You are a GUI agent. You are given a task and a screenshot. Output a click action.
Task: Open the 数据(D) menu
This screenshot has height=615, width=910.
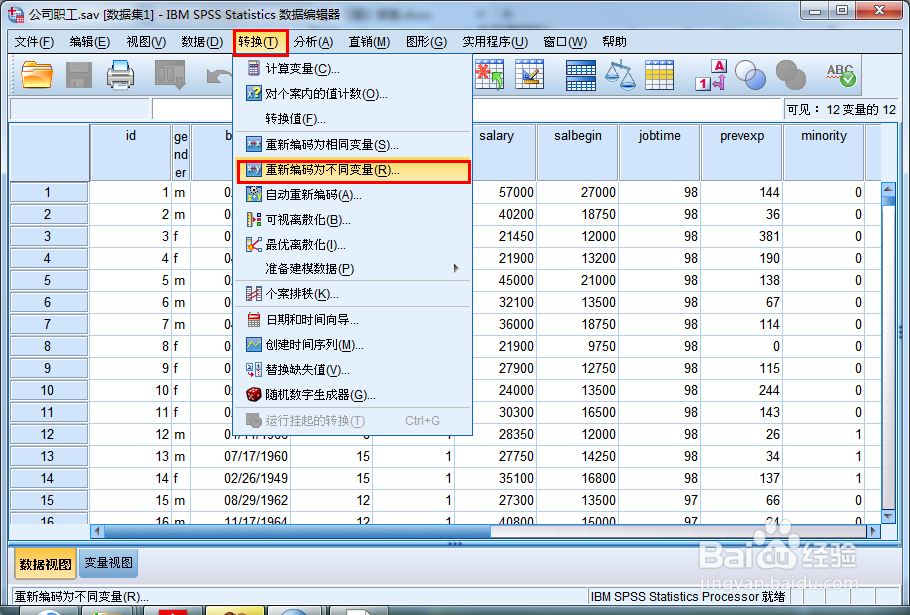202,42
